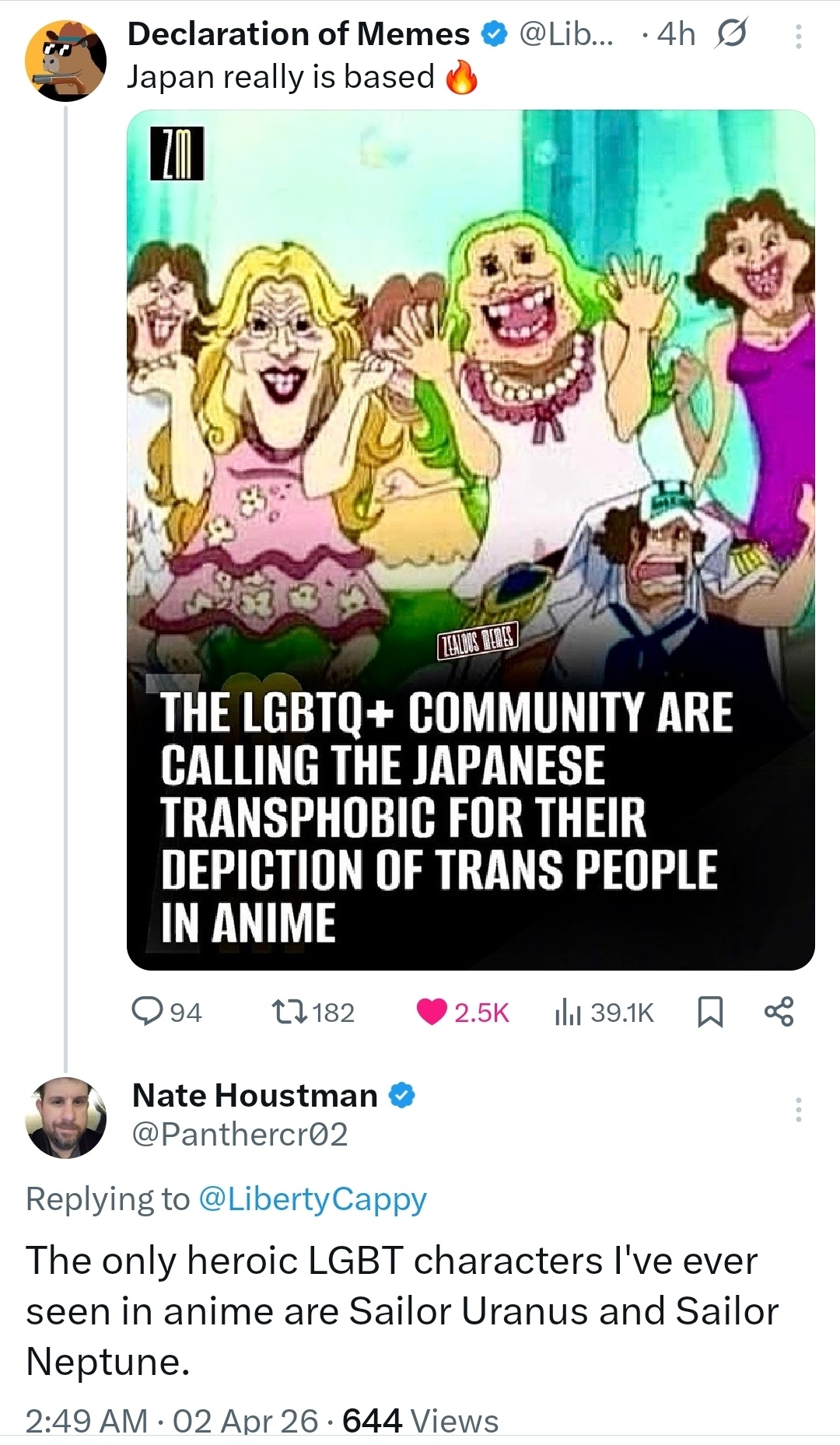Open Declaration of Memes post options menu
This screenshot has height=1445, width=840.
798,36
